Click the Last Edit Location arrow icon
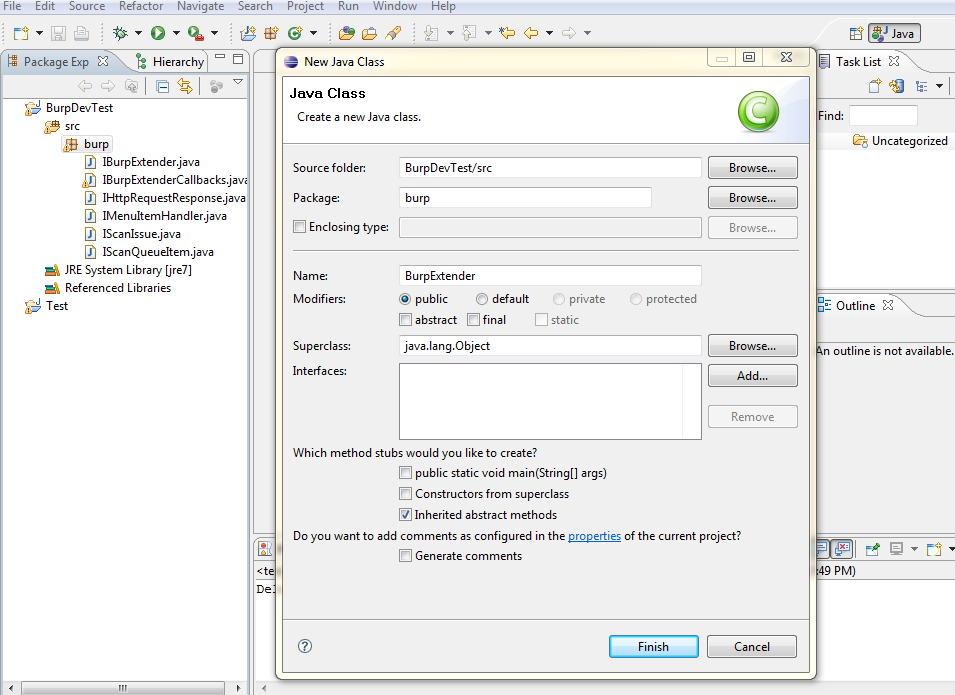955x695 pixels. (x=507, y=33)
